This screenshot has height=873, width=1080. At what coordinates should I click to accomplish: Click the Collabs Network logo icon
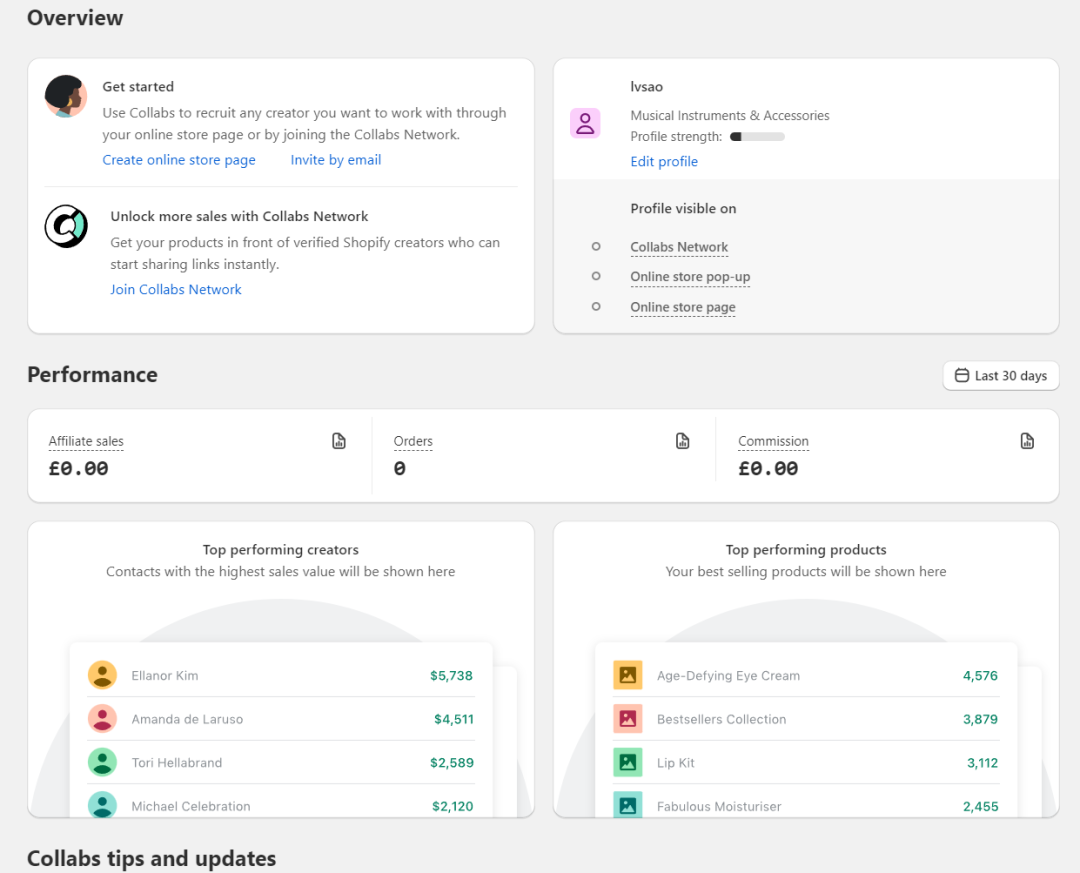(x=66, y=226)
